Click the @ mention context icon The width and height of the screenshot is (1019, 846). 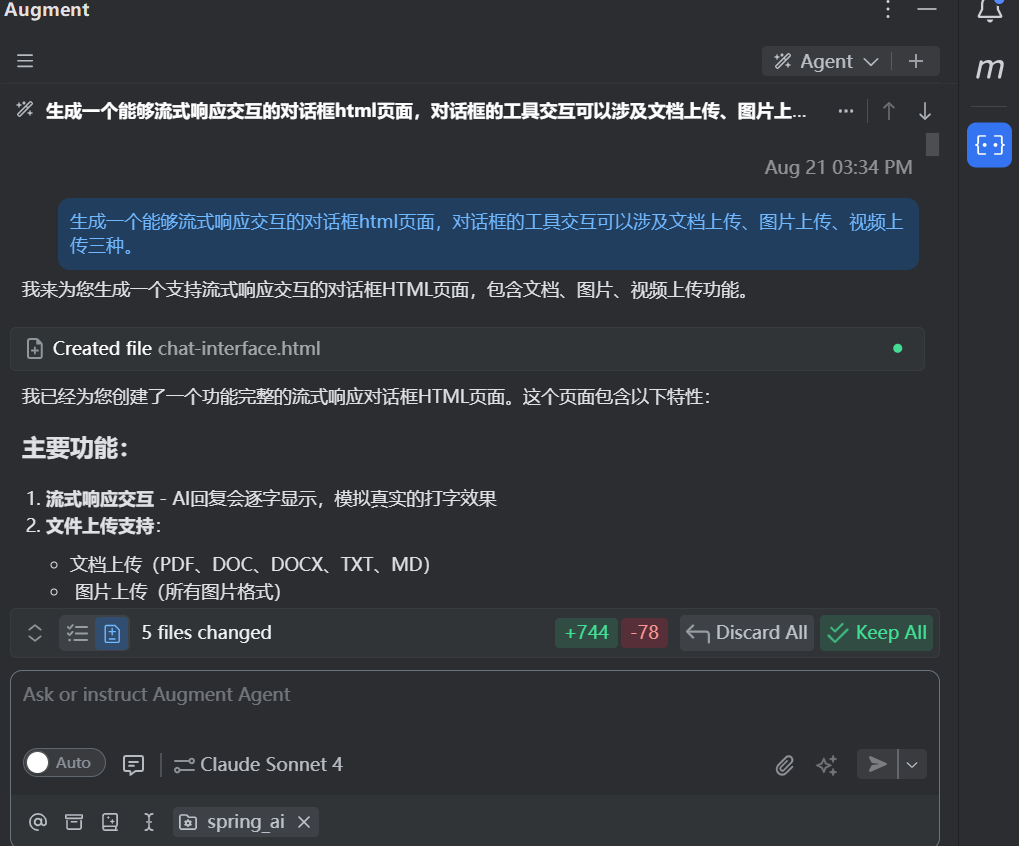click(37, 822)
